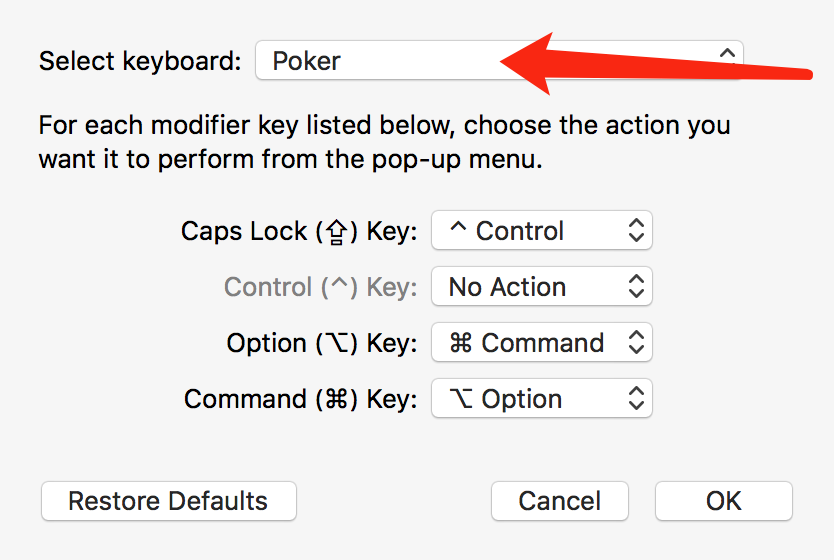Viewport: 834px width, 560px height.
Task: Cancel the modifier keys dialog
Action: [560, 501]
